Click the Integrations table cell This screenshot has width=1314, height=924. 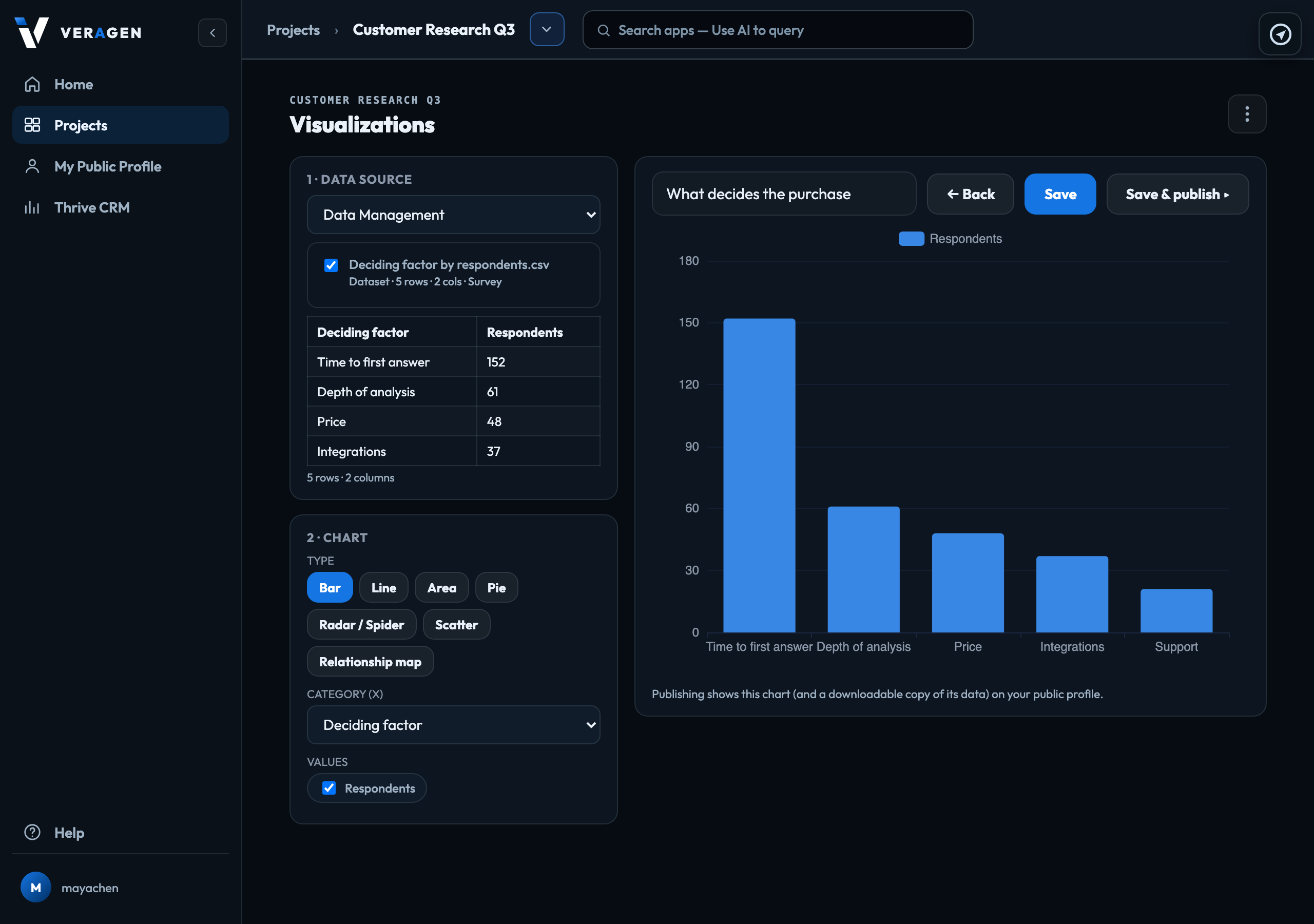click(392, 451)
